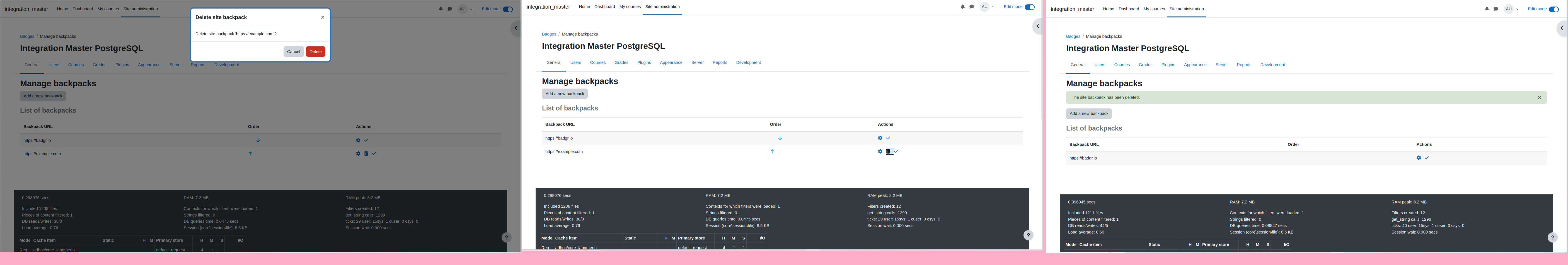The width and height of the screenshot is (1568, 265).
Task: Click up arrow for https://example.com in dimmed dialog panel
Action: point(250,154)
